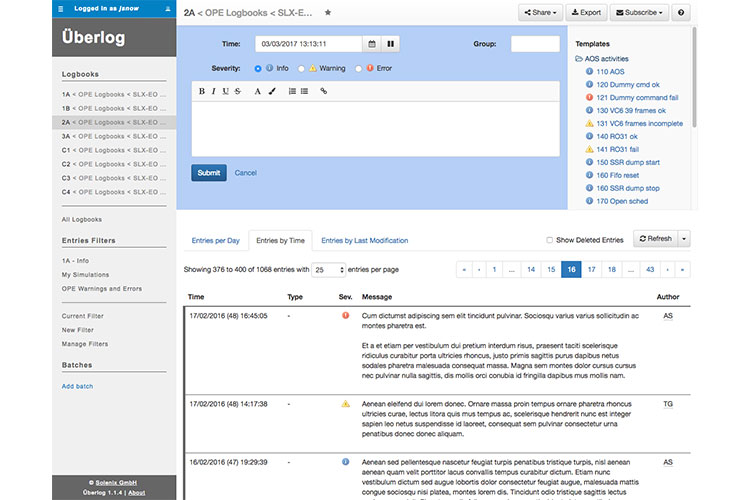Viewport: 750px width, 500px height.
Task: Select the Error severity radio button
Action: 358,68
